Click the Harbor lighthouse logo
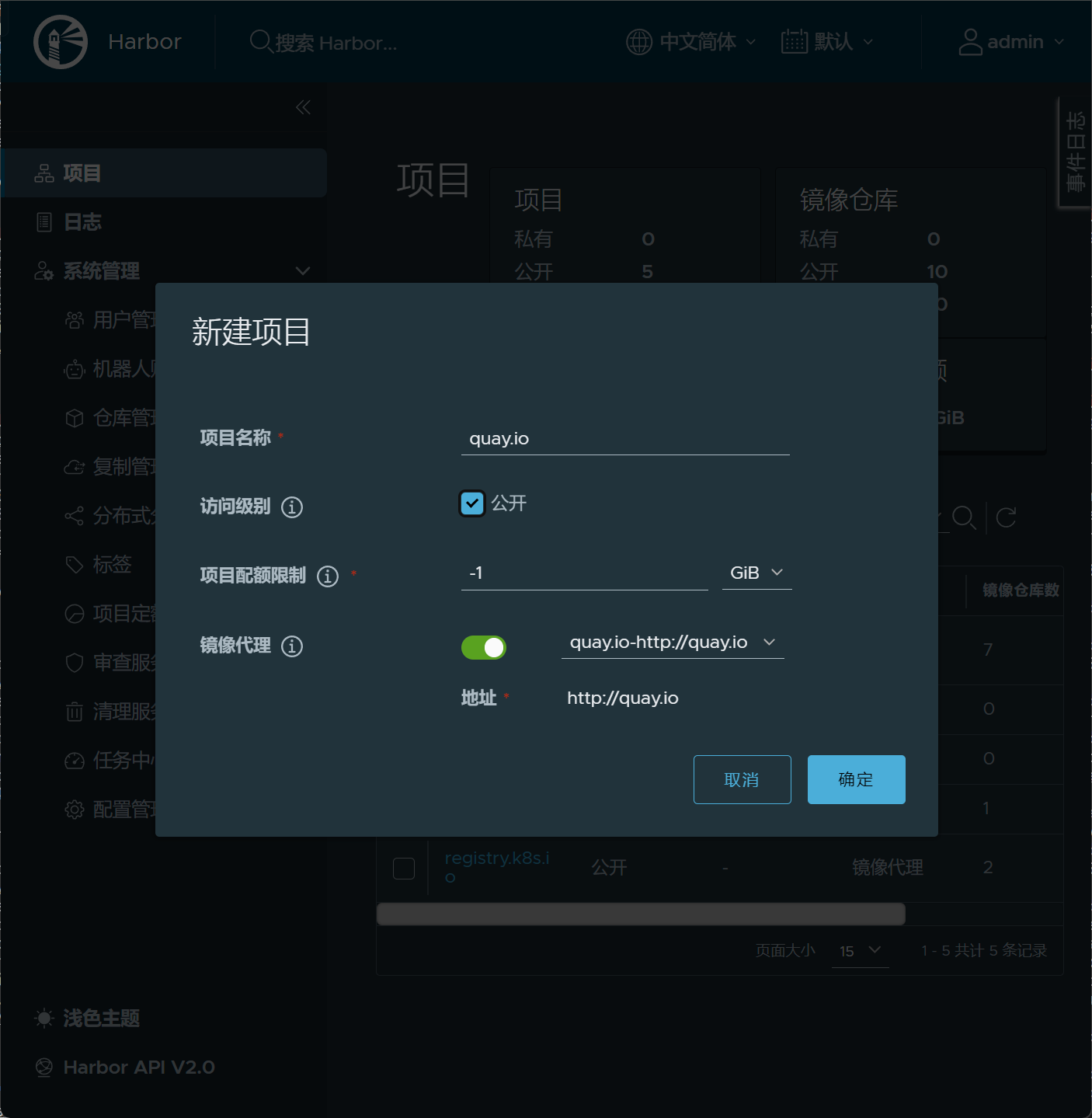The height and width of the screenshot is (1118, 1092). point(61,42)
